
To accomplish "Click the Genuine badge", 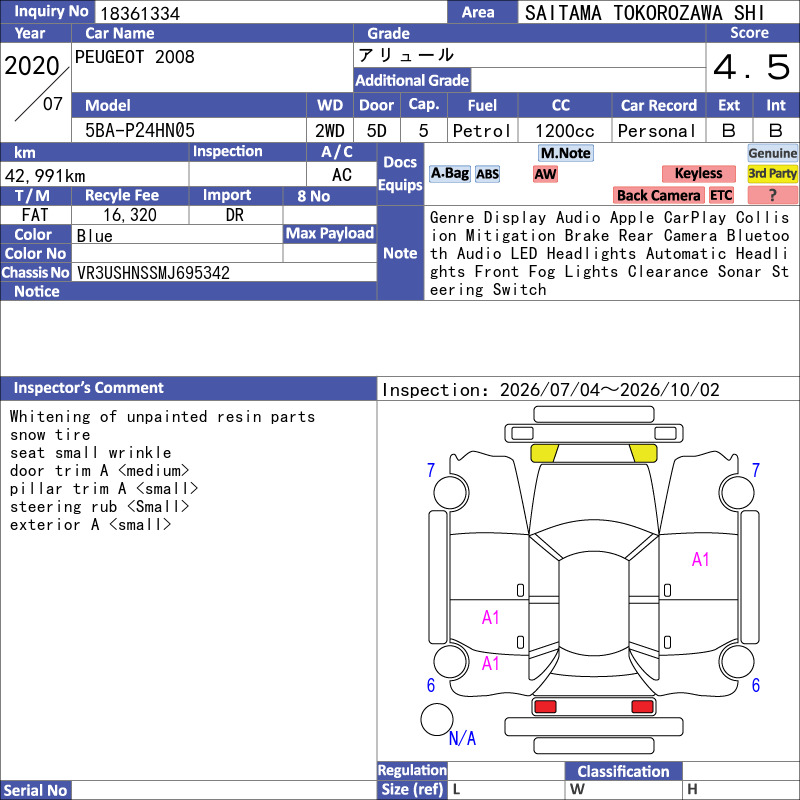I will pos(772,153).
